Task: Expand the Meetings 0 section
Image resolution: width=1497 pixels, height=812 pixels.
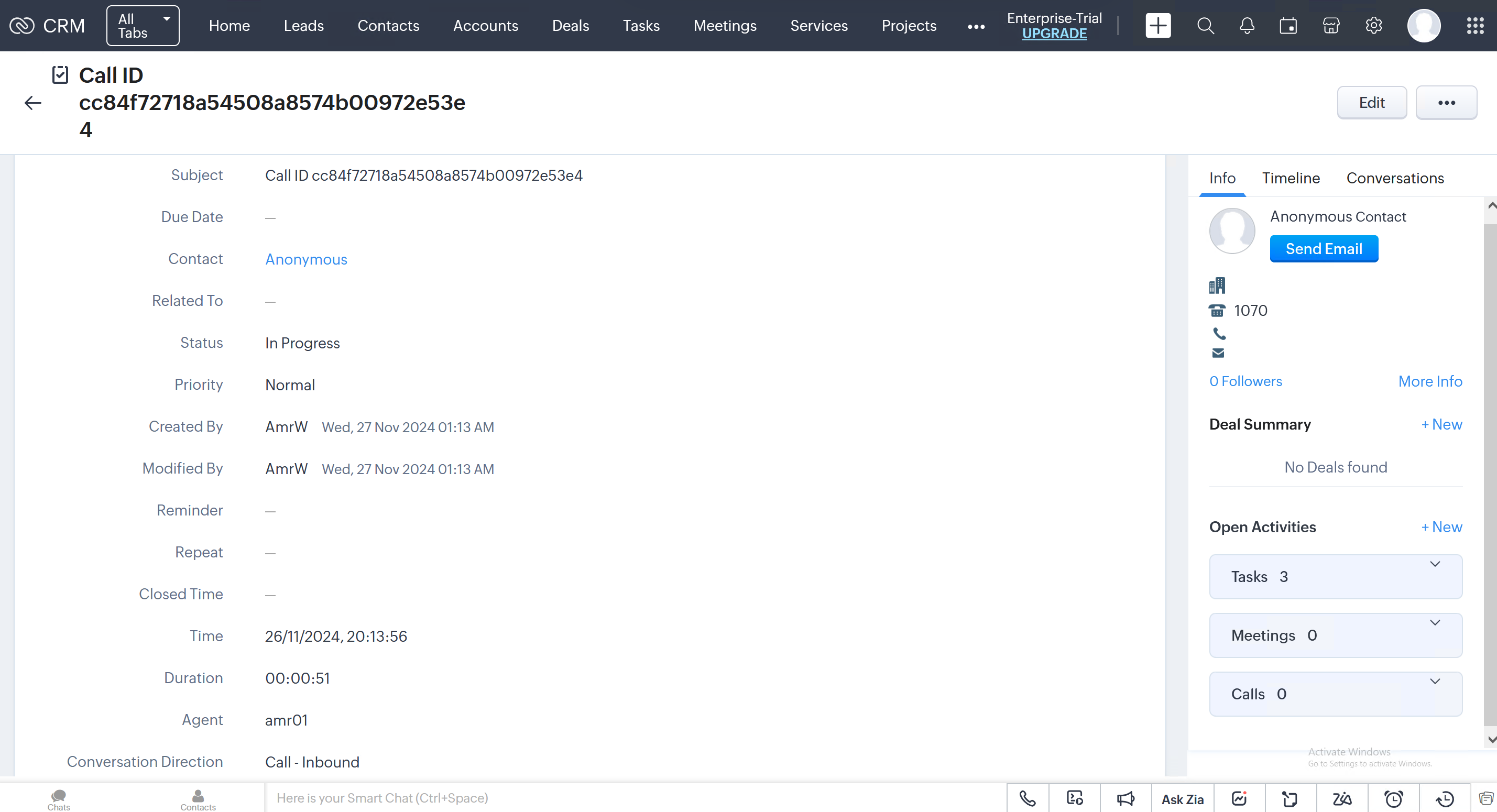Action: (1435, 623)
